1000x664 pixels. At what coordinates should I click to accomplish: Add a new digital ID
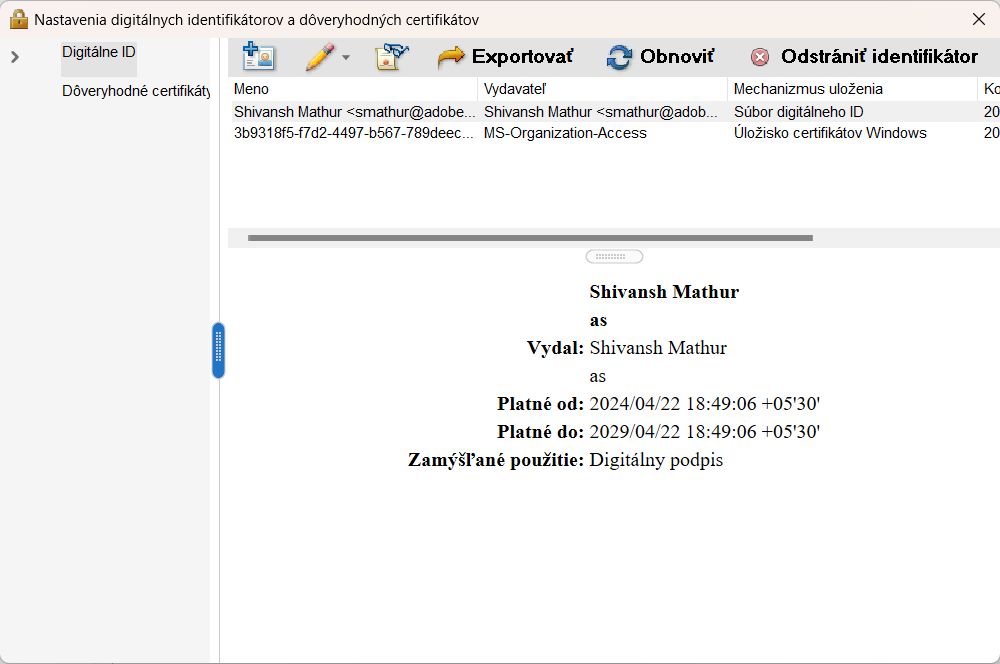coord(258,57)
